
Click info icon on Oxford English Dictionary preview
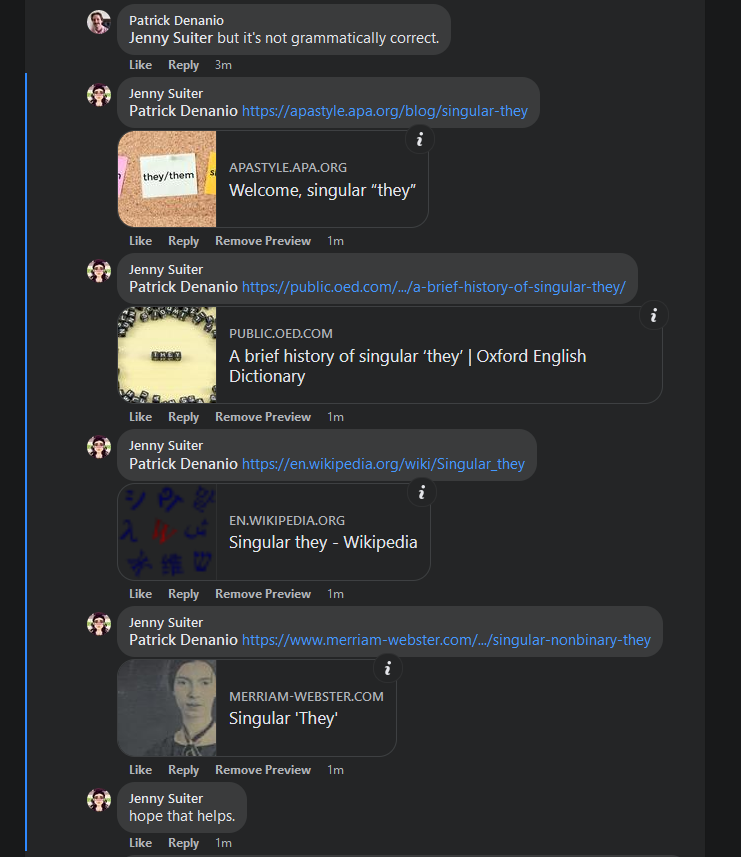click(x=654, y=315)
